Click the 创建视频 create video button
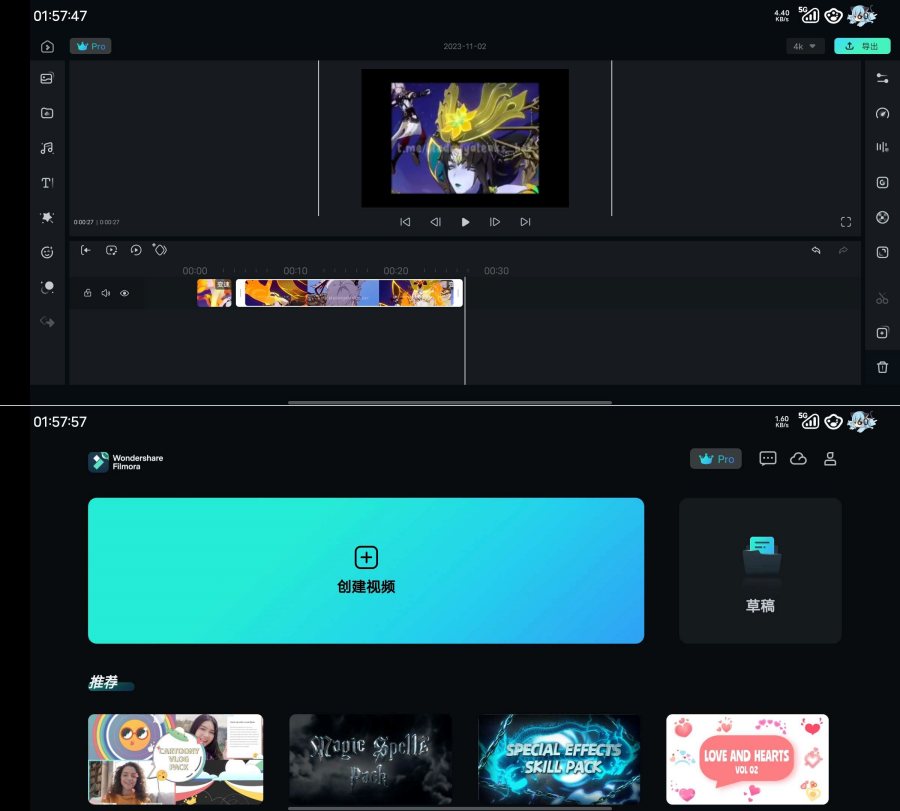This screenshot has height=811, width=900. pyautogui.click(x=366, y=571)
